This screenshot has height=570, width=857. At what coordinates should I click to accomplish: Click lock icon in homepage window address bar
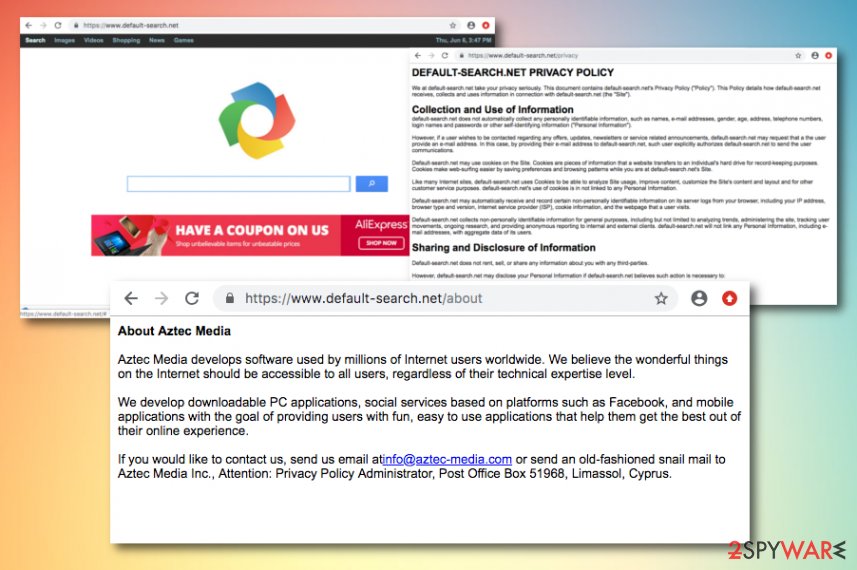click(x=76, y=25)
